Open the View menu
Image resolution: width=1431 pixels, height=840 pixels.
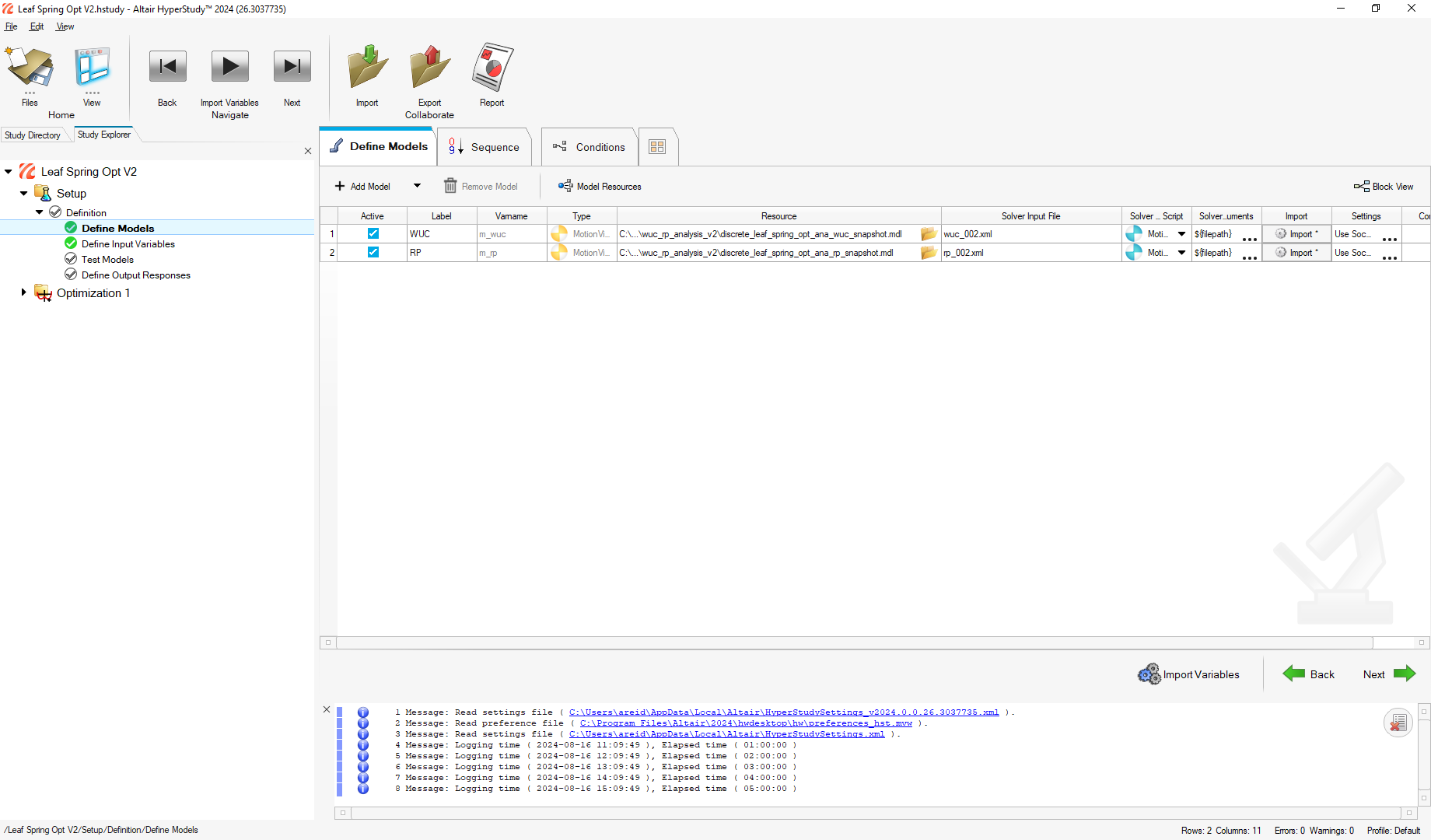[65, 26]
